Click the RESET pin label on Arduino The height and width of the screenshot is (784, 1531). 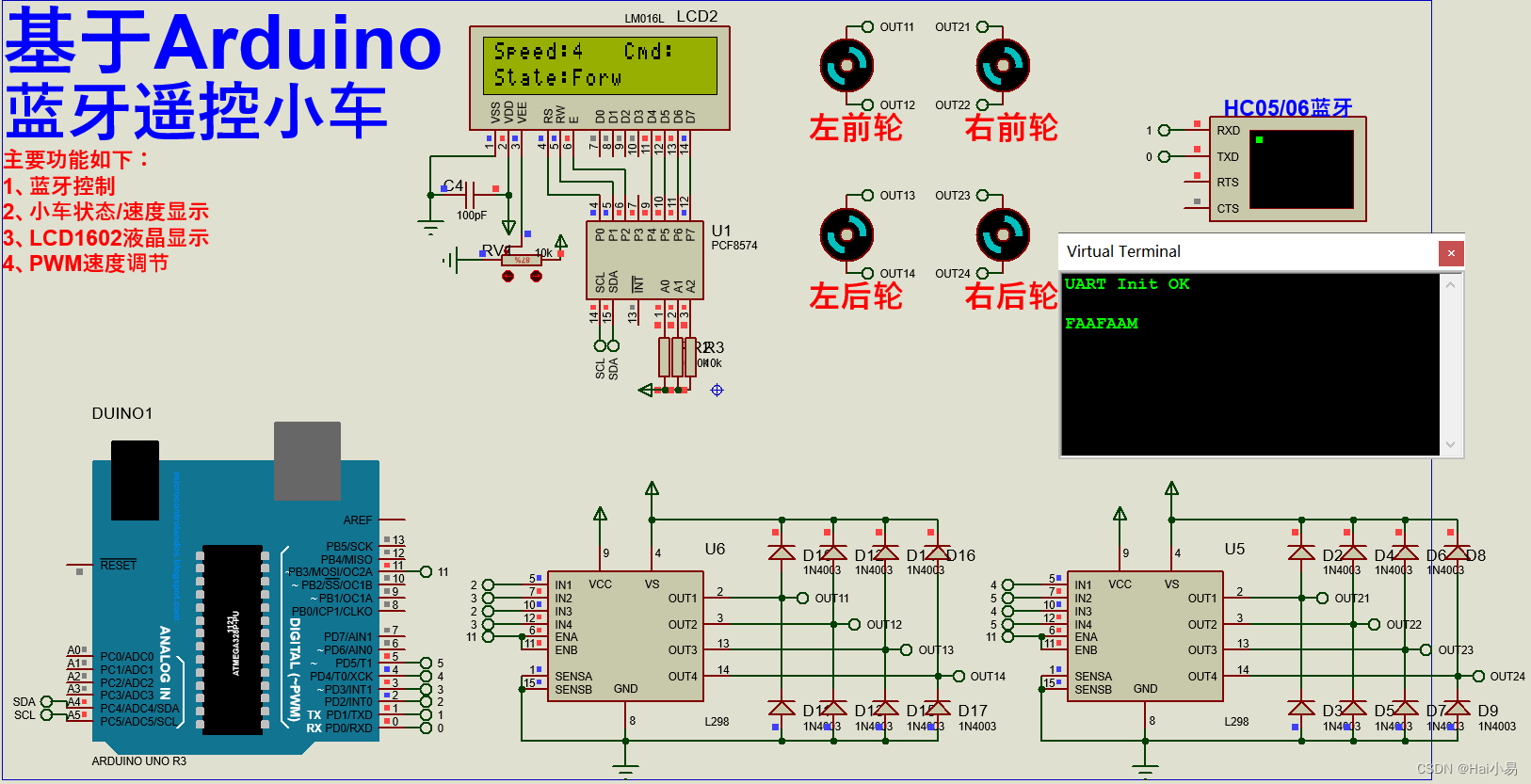[119, 565]
